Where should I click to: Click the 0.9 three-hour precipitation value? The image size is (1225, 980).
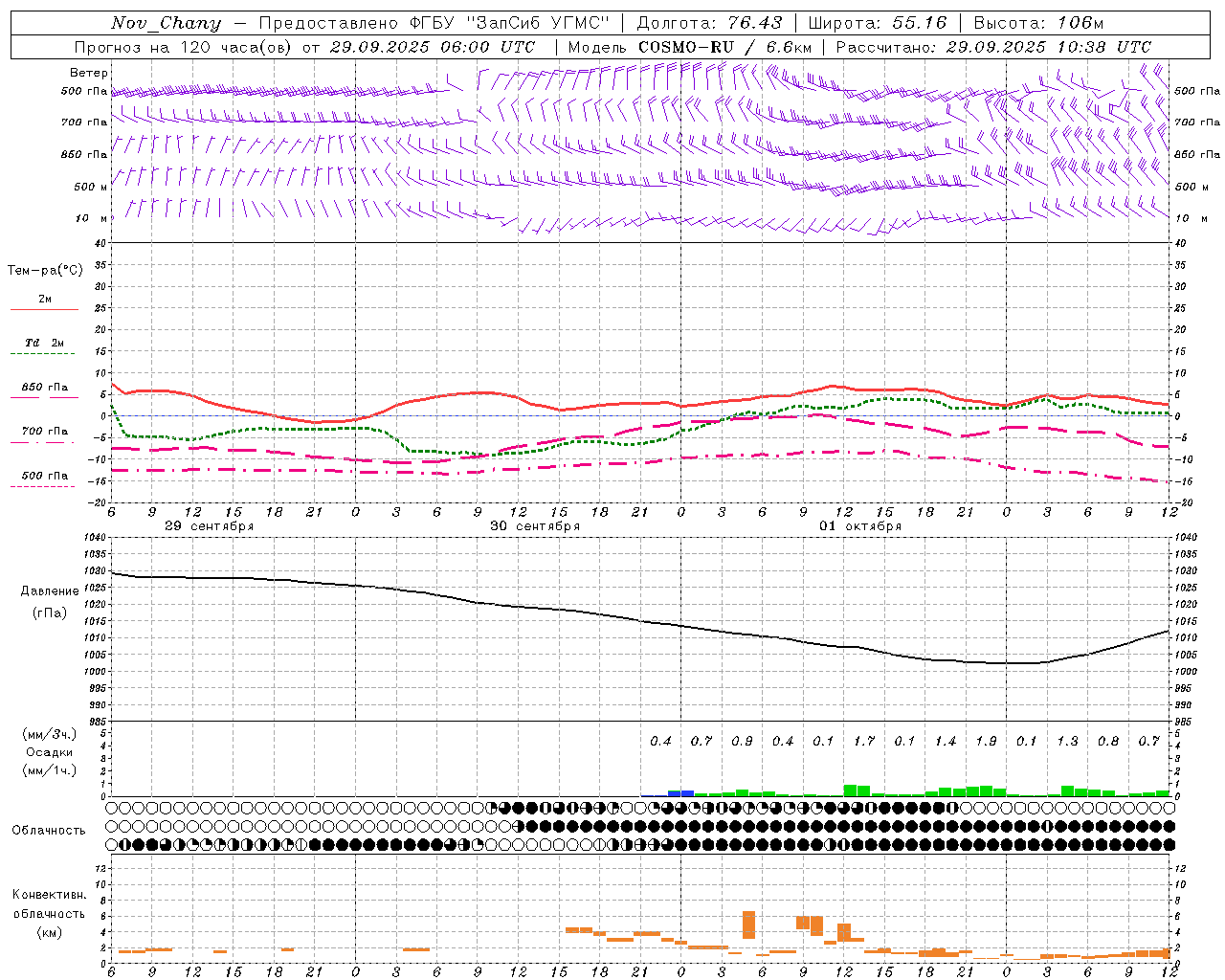(742, 742)
